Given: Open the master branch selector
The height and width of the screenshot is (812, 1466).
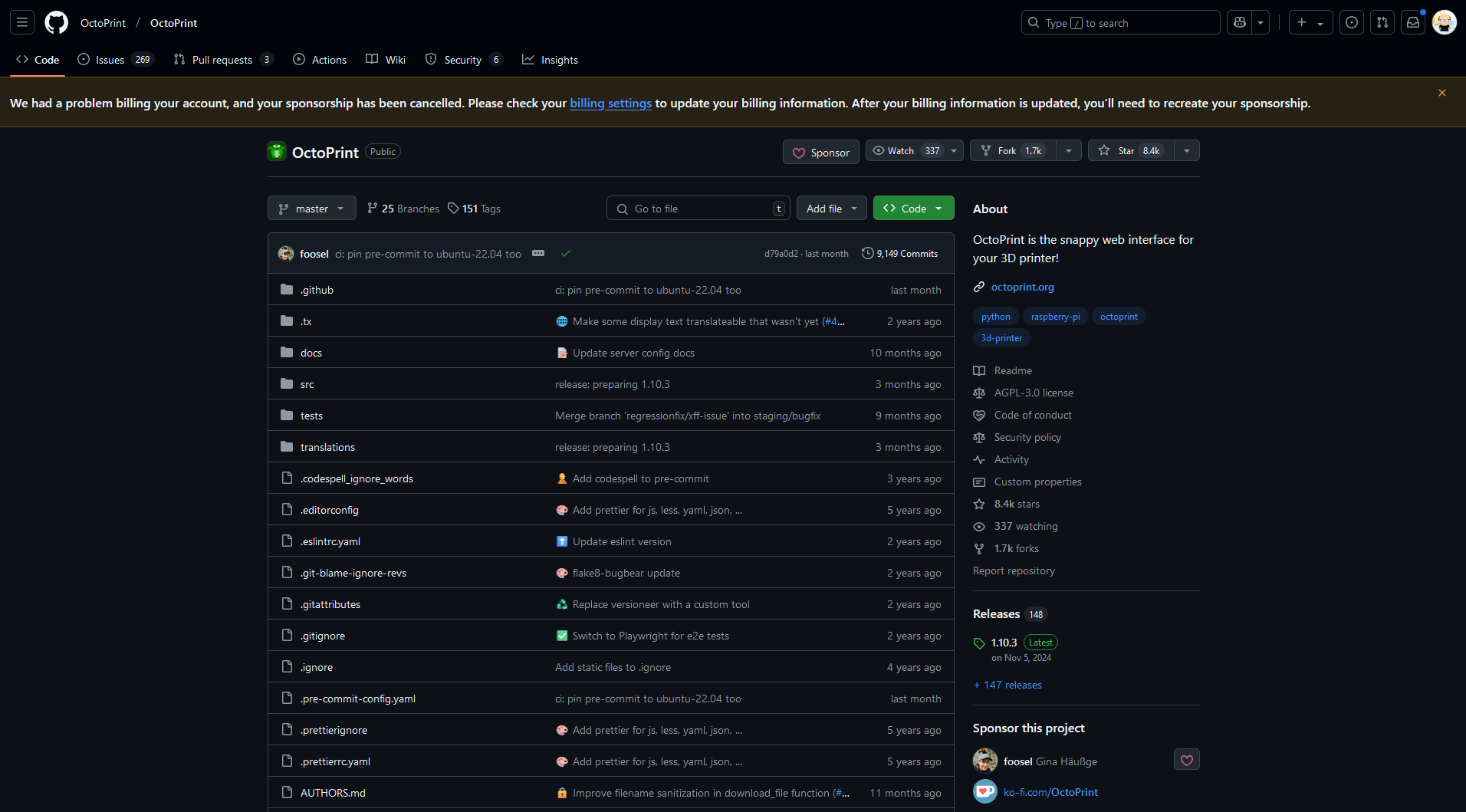Looking at the screenshot, I should tap(312, 209).
